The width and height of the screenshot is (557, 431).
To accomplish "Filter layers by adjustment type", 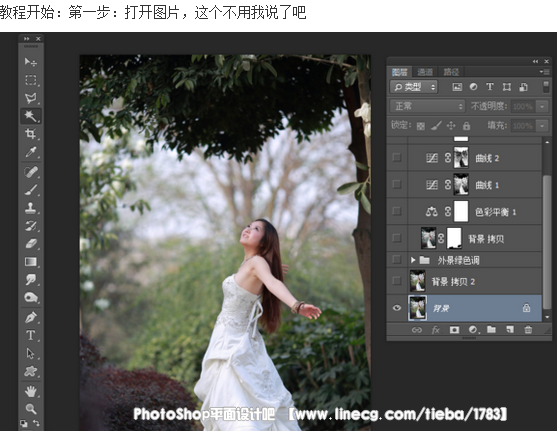I will click(x=474, y=87).
